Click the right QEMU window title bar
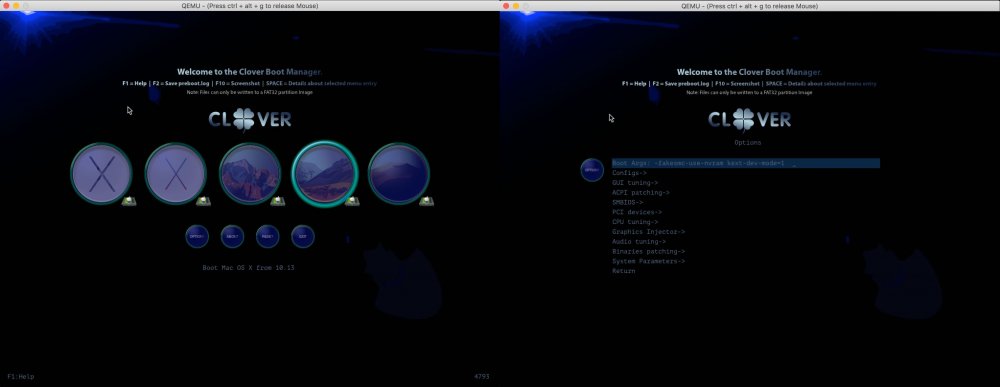 (750, 6)
